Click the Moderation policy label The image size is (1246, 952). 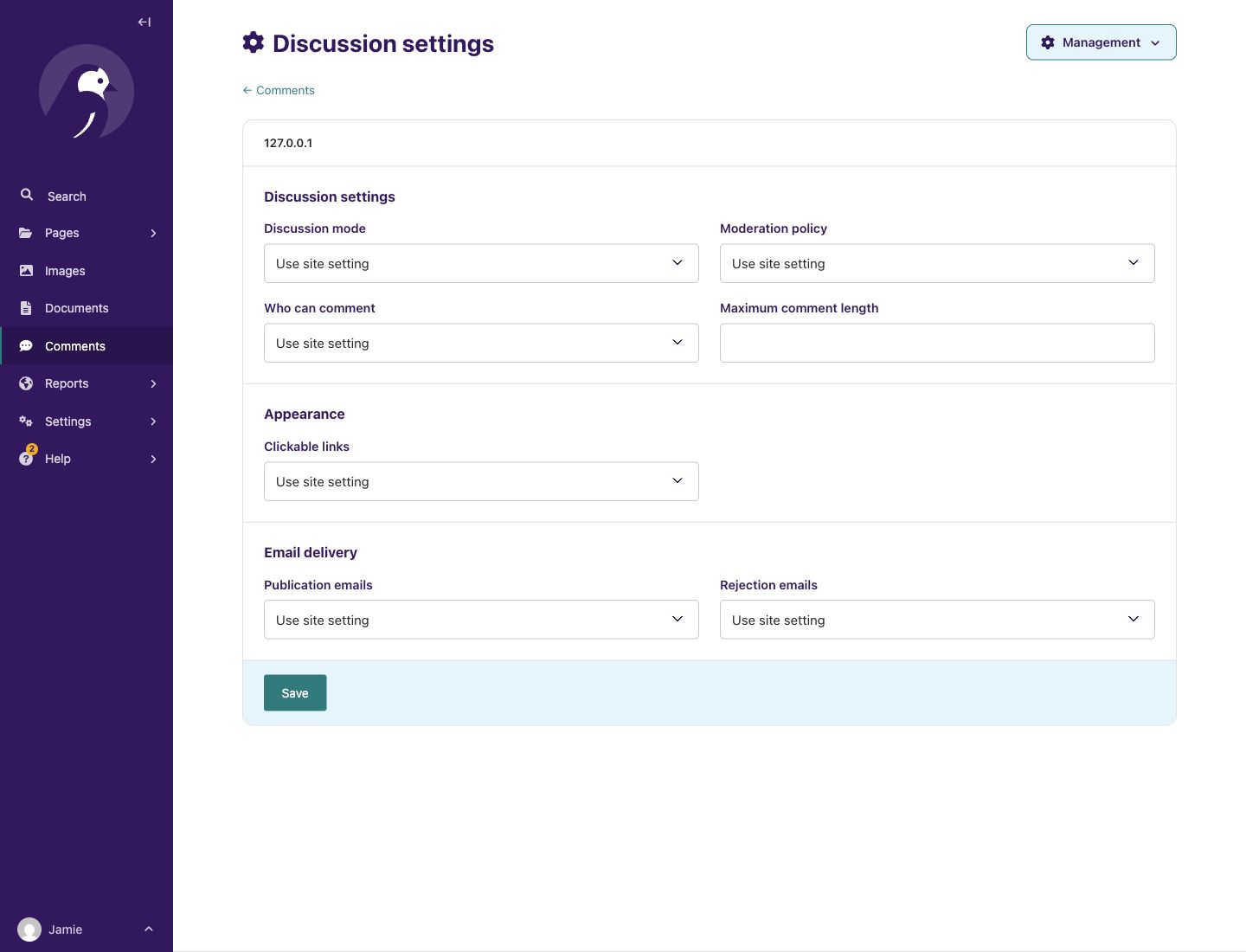(774, 228)
